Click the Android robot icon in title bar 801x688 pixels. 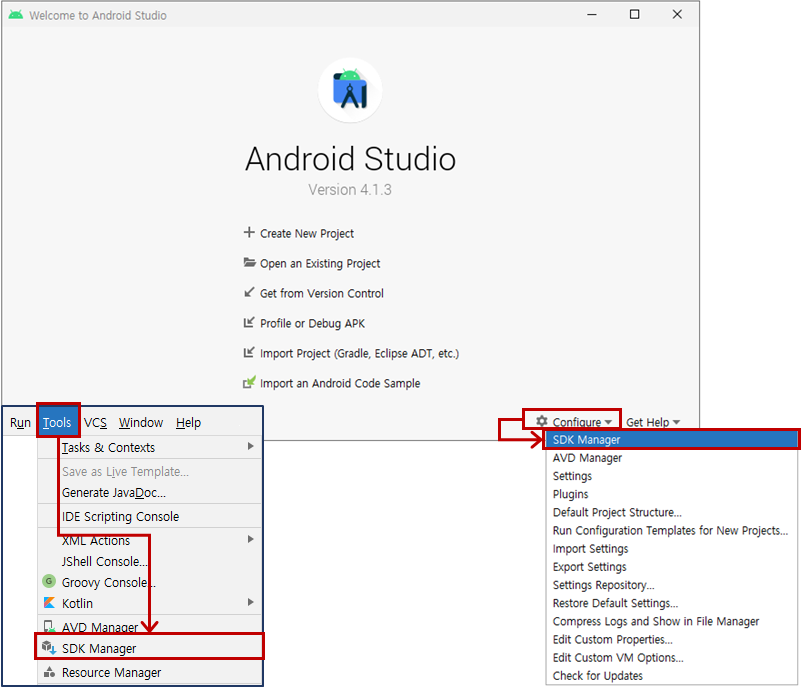coord(16,15)
